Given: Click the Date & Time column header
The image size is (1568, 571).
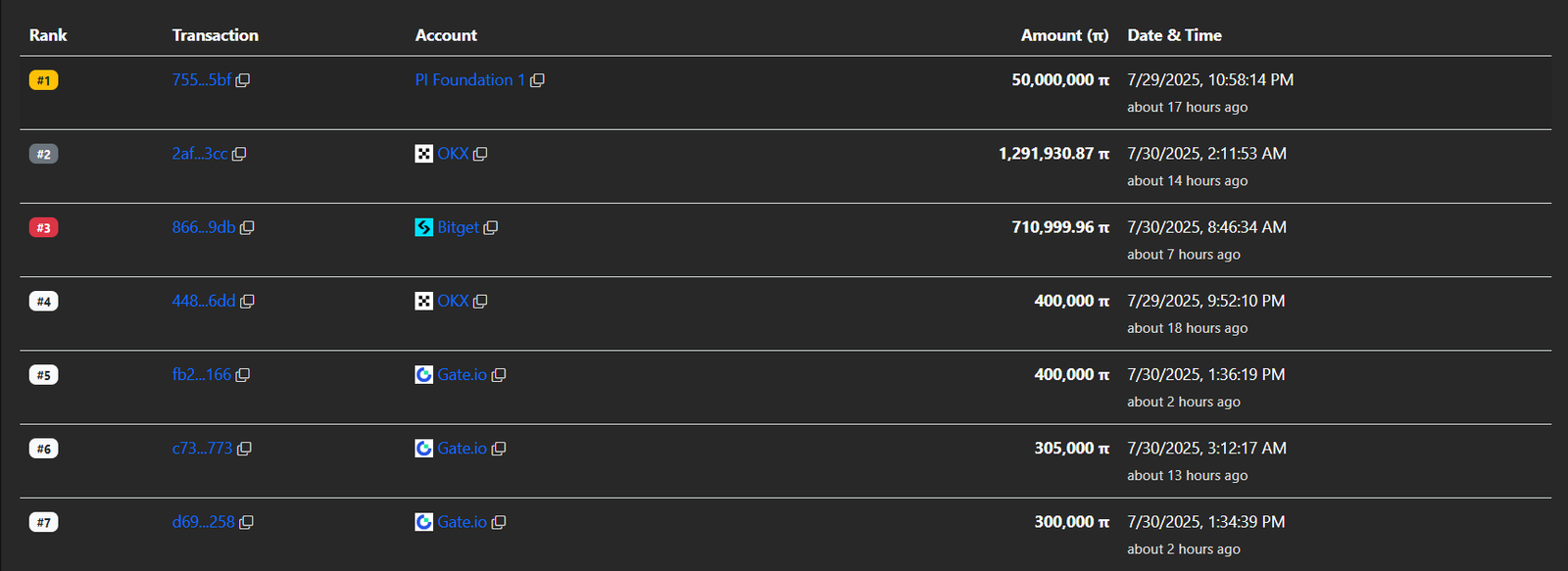Looking at the screenshot, I should tap(1174, 35).
